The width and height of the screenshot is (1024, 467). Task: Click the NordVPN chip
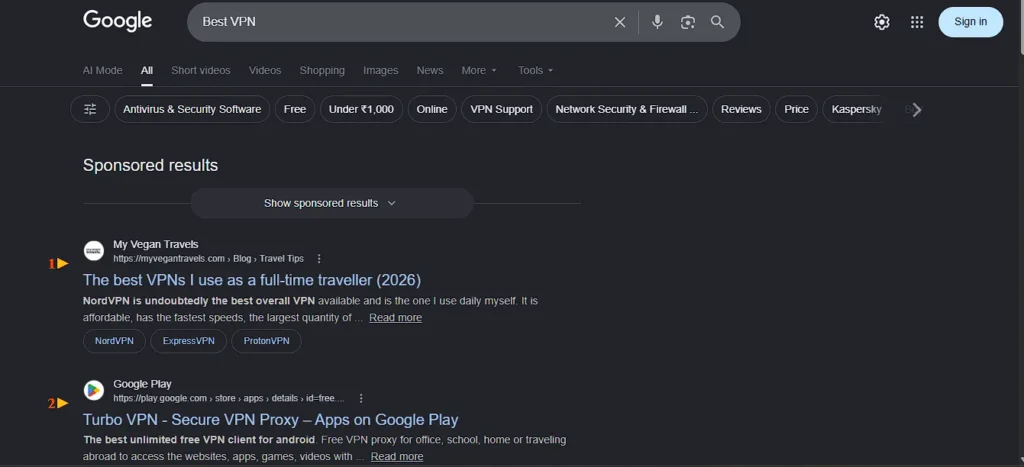[x=114, y=341]
